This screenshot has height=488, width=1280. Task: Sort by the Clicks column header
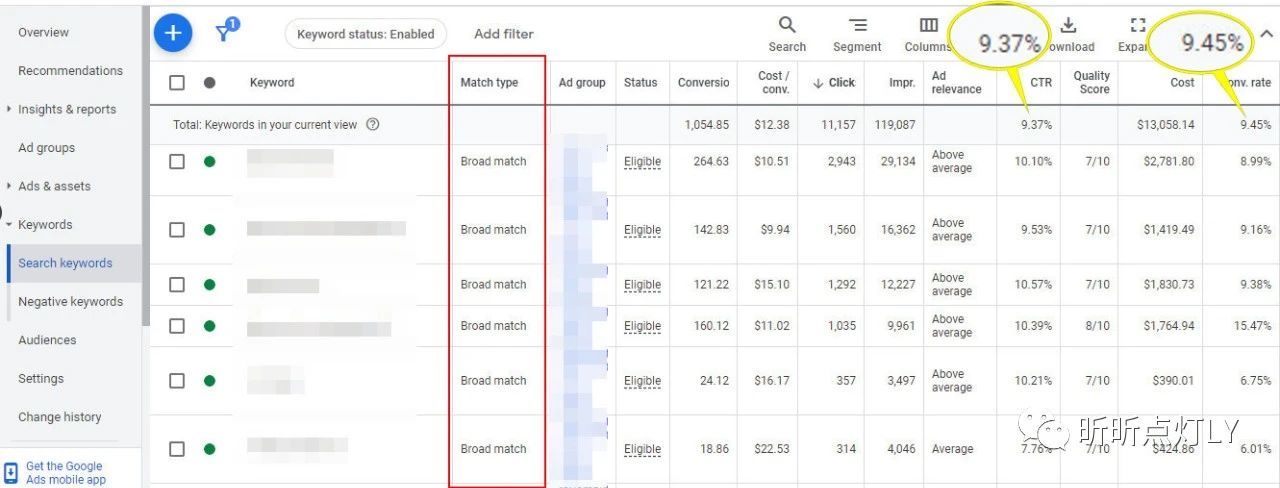[834, 83]
